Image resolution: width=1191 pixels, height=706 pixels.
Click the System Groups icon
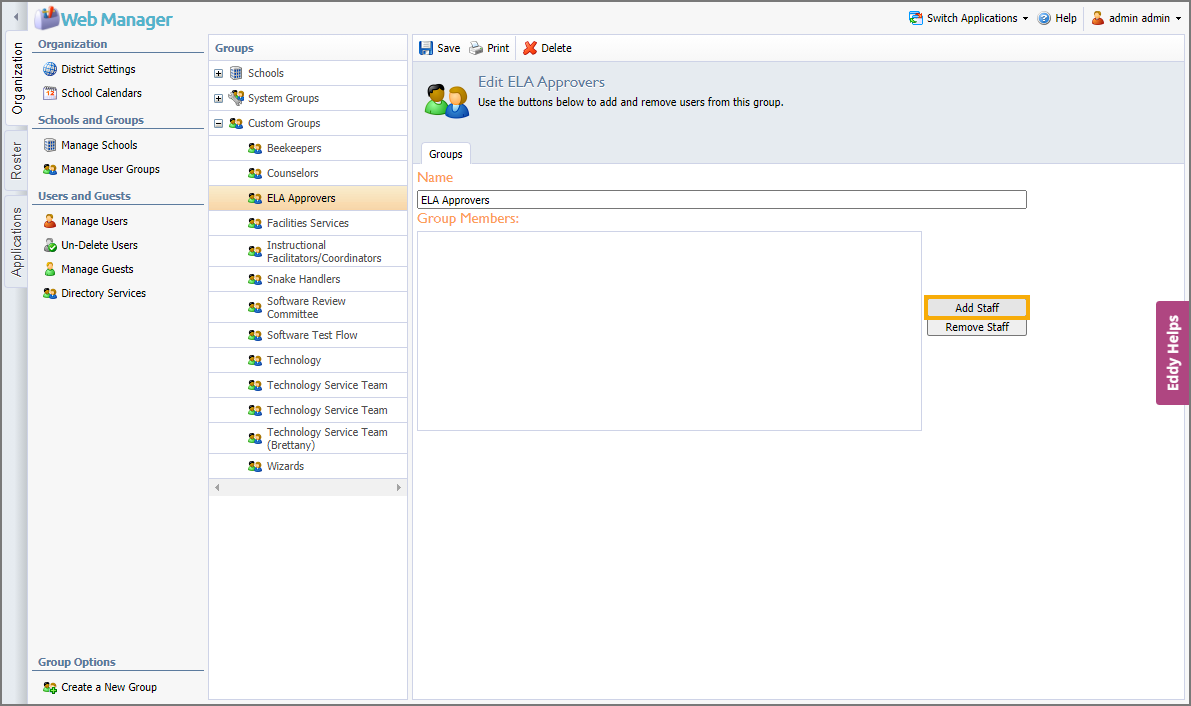pyautogui.click(x=236, y=98)
